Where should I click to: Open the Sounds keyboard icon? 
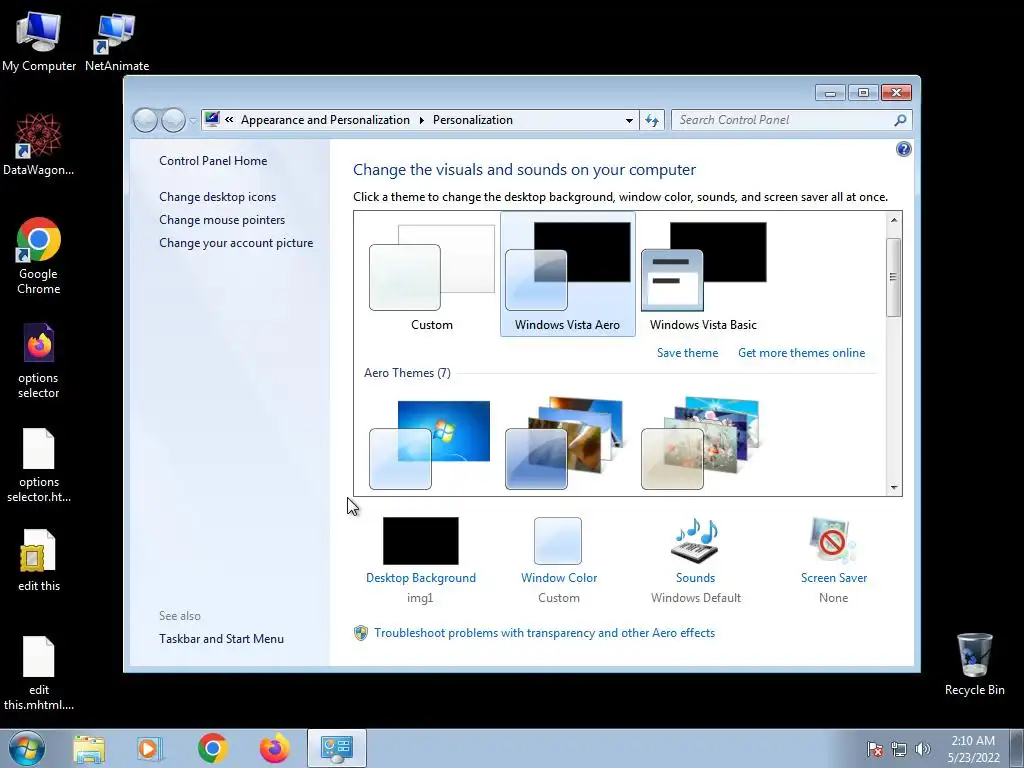(x=695, y=541)
